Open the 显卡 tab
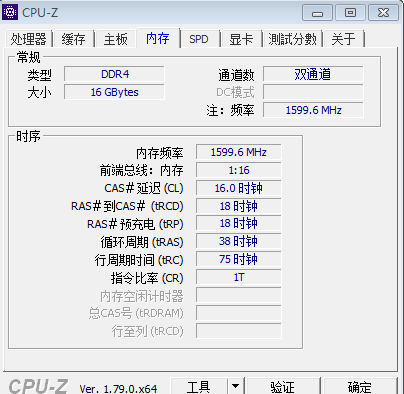The width and height of the screenshot is (404, 394). tap(241, 39)
